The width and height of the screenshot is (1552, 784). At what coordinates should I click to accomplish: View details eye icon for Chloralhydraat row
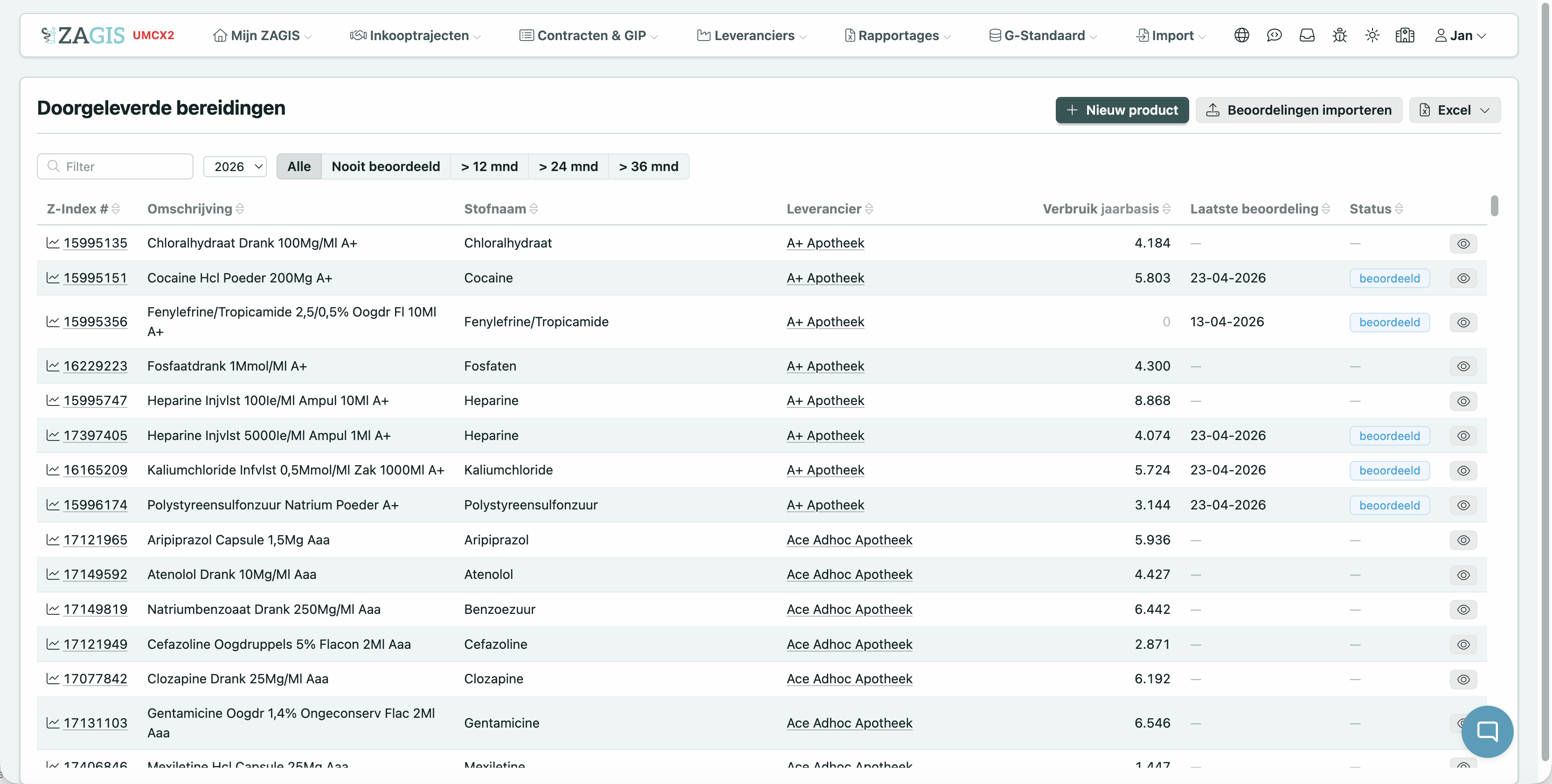[1463, 244]
